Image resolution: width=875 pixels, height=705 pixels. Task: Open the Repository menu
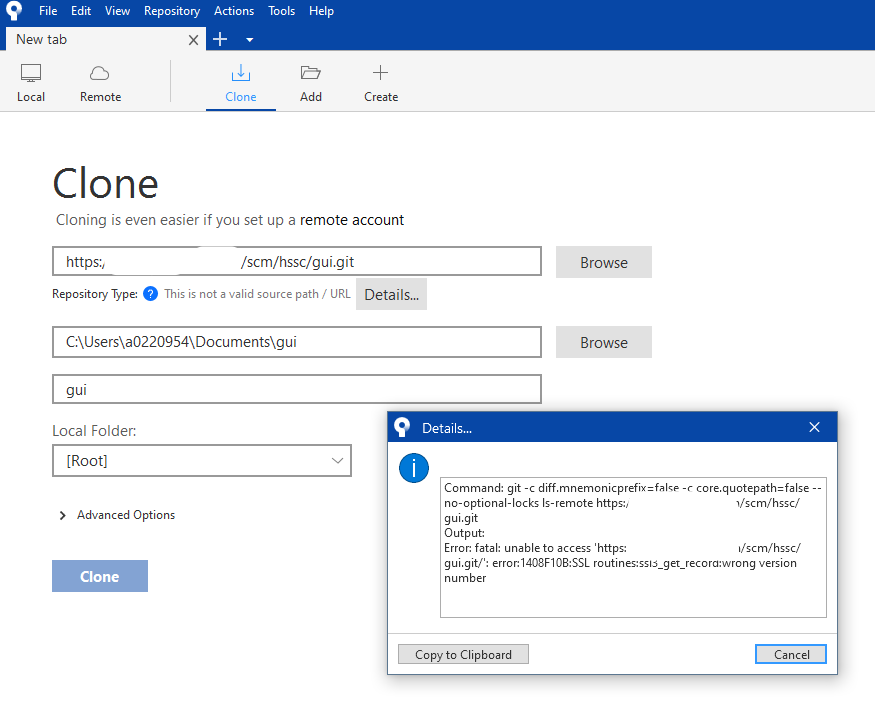click(172, 11)
